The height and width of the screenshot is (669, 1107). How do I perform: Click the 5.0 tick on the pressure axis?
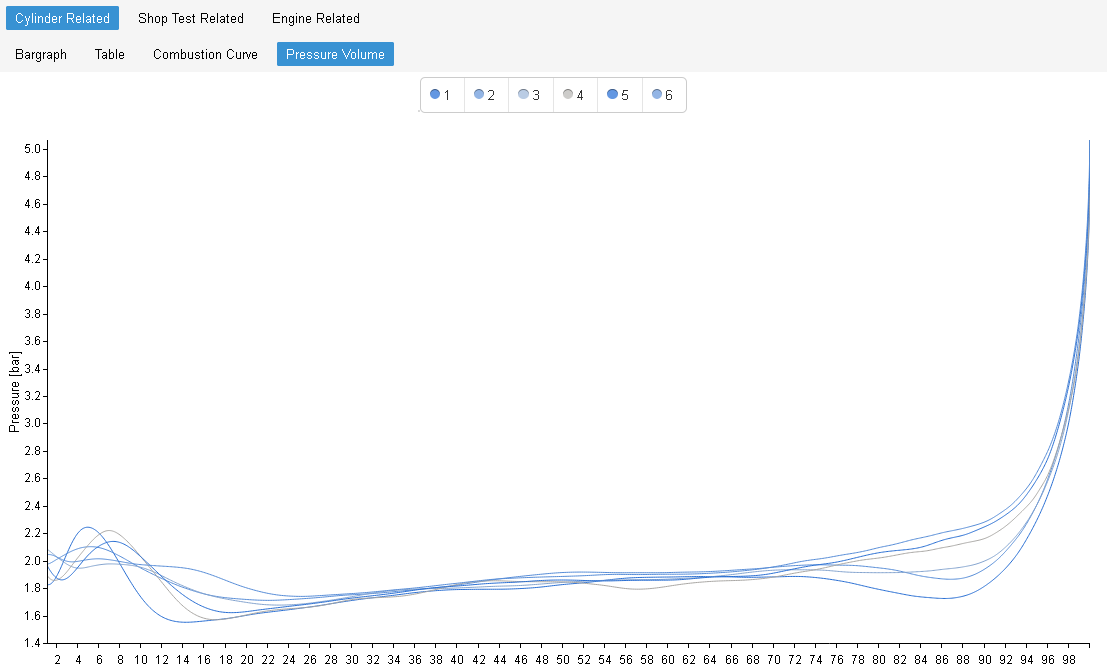[31, 149]
